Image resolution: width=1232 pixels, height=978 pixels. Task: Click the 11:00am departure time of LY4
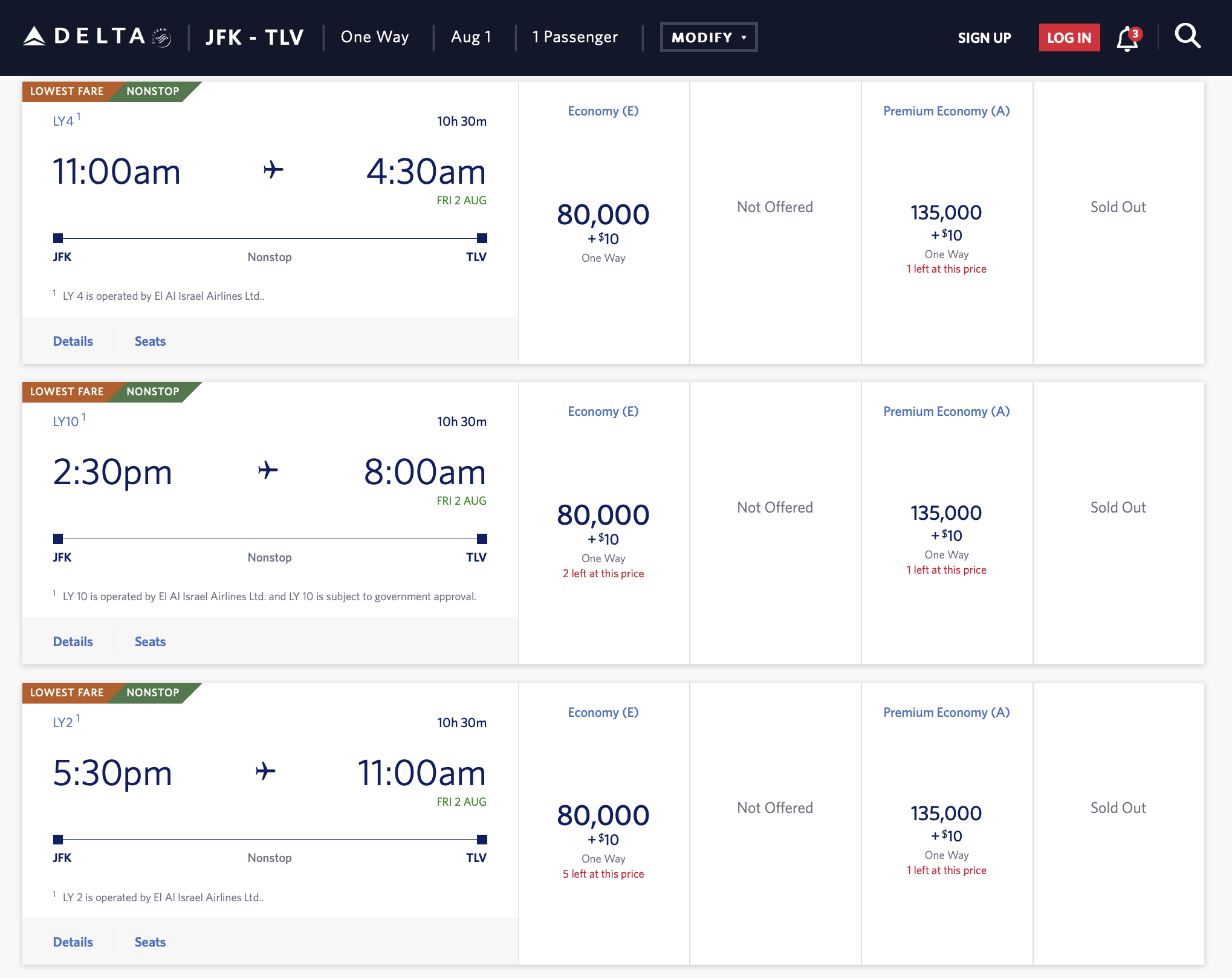coord(117,172)
